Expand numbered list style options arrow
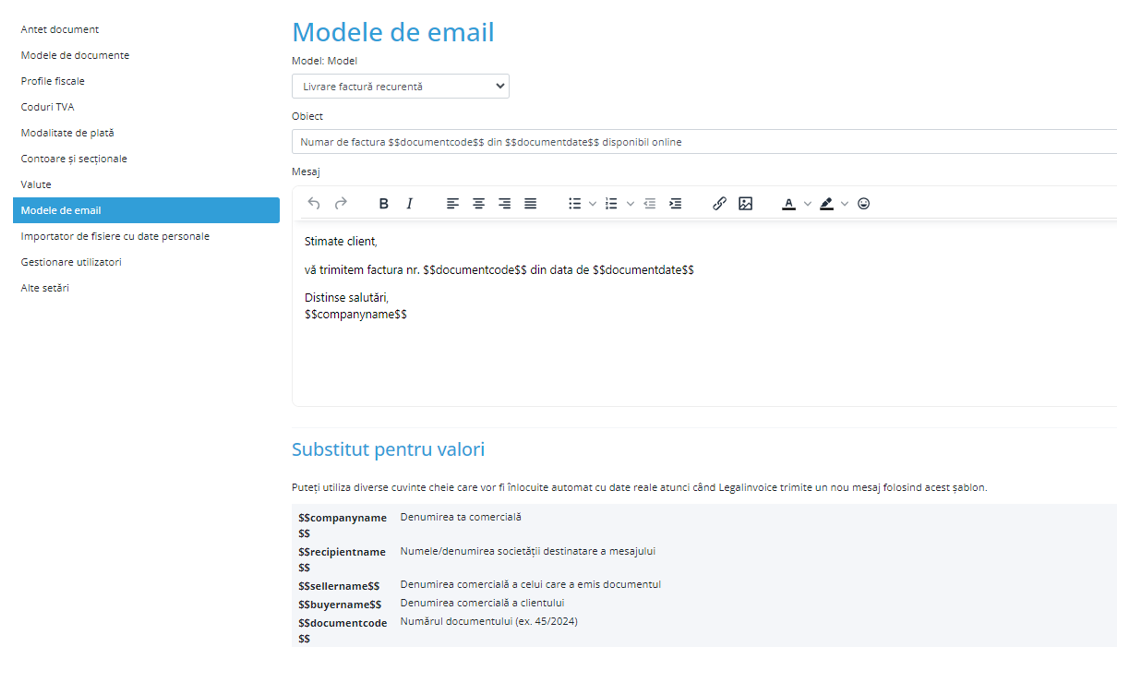Image resolution: width=1142 pixels, height=687 pixels. (x=630, y=204)
